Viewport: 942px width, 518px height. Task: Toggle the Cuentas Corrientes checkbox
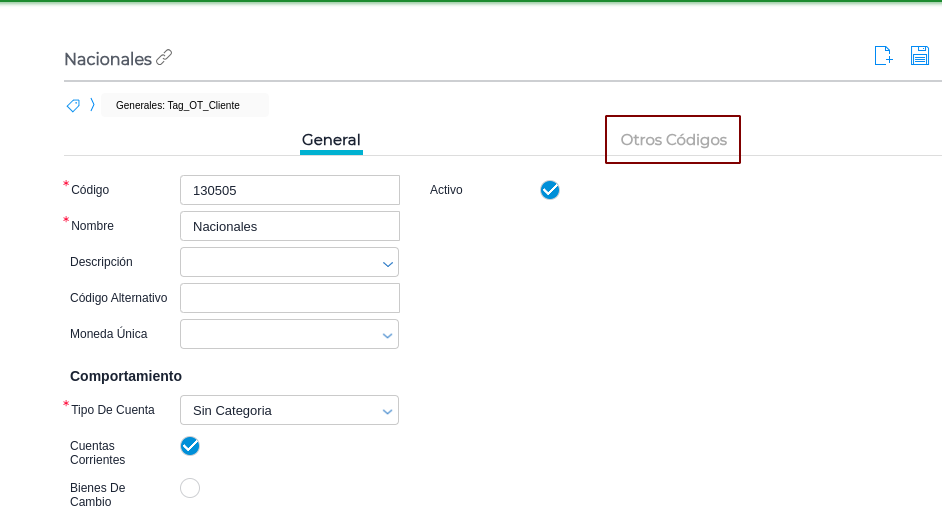pos(190,446)
